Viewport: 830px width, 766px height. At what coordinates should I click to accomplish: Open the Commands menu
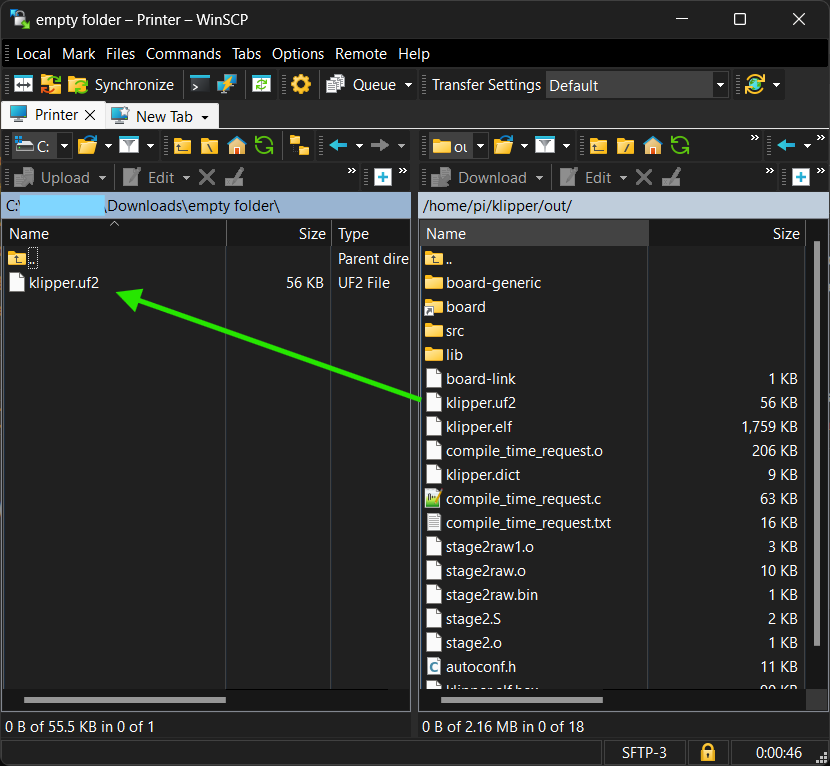tap(183, 54)
